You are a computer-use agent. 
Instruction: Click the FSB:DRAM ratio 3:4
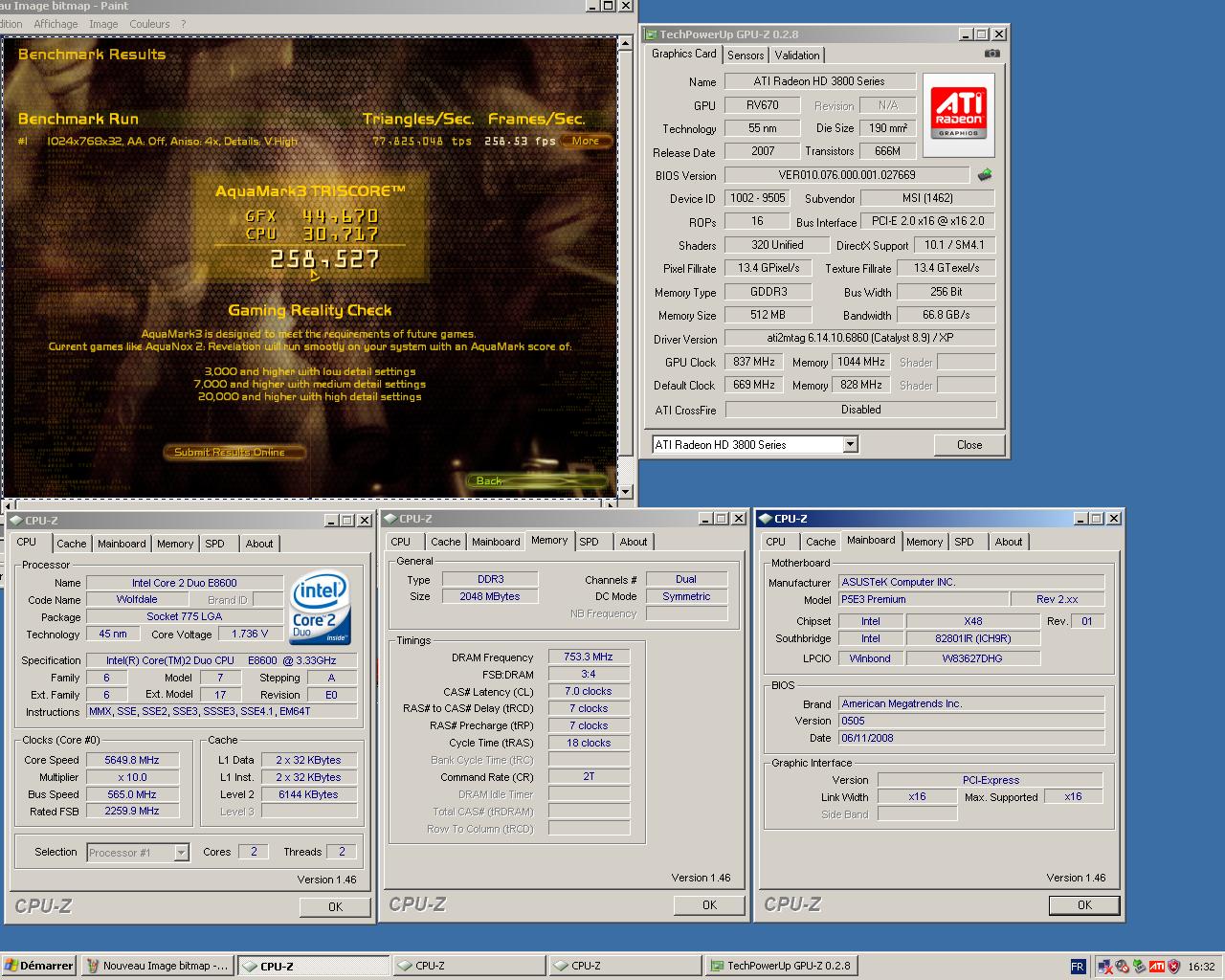coord(589,674)
